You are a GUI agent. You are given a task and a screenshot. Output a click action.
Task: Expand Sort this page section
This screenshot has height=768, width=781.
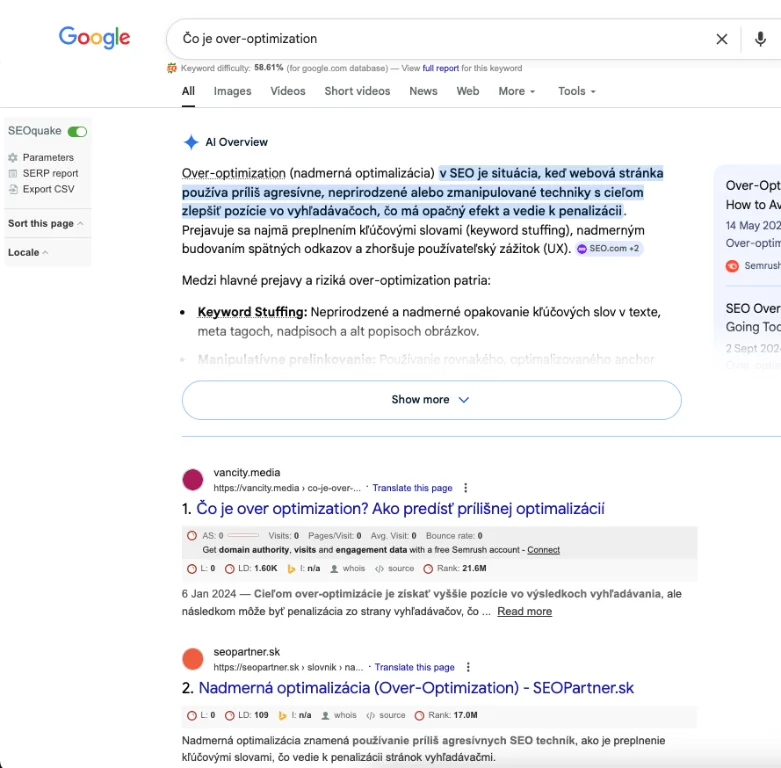click(x=46, y=224)
